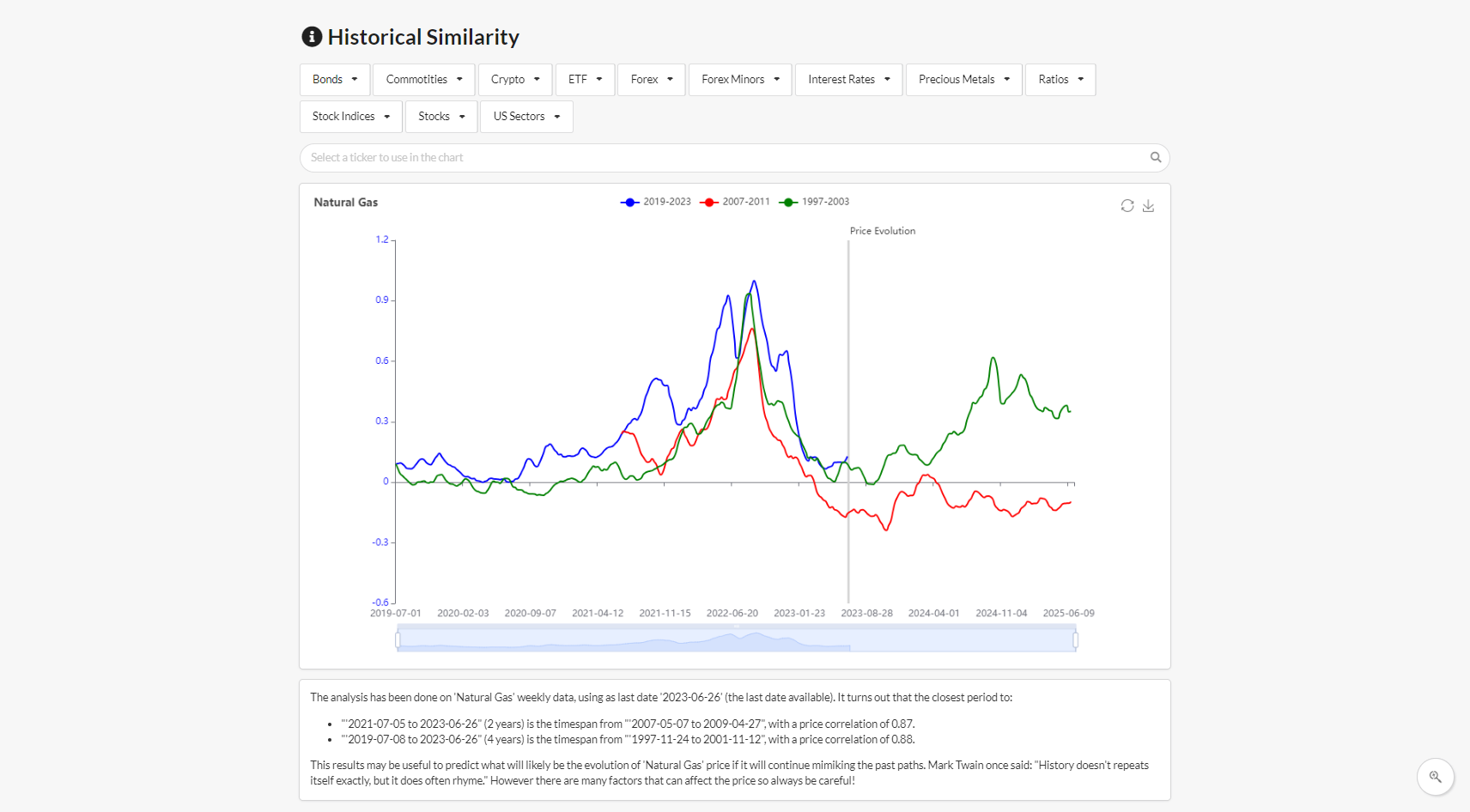Open the floating zoom button
The height and width of the screenshot is (812, 1470).
tap(1435, 777)
